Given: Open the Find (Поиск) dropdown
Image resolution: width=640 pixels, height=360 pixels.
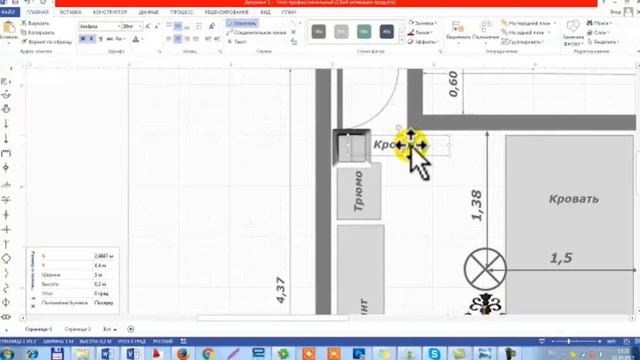Looking at the screenshot, I should tap(598, 23).
